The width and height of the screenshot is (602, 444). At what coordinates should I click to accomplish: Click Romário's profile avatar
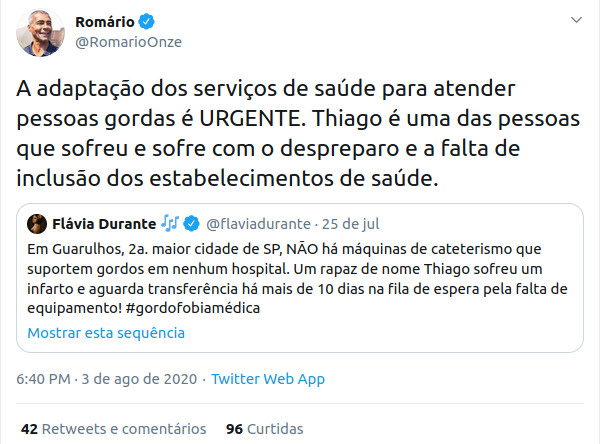(x=38, y=35)
